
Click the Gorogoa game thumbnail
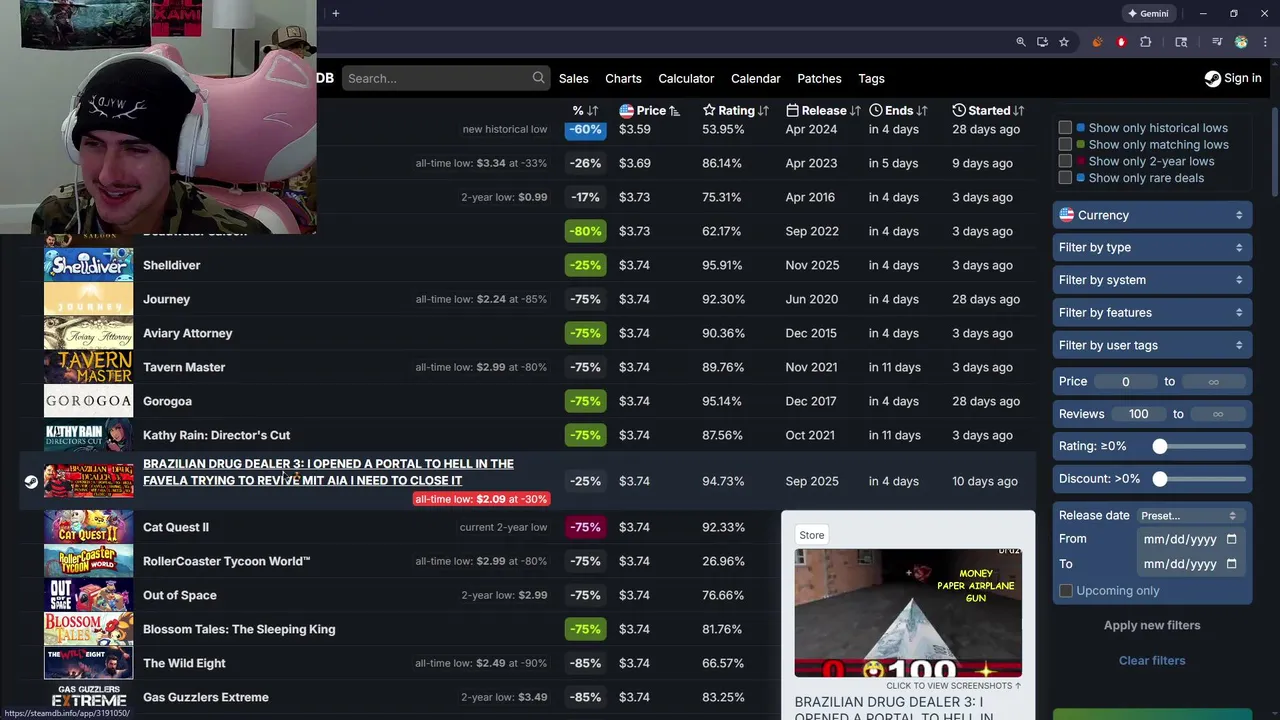[88, 401]
